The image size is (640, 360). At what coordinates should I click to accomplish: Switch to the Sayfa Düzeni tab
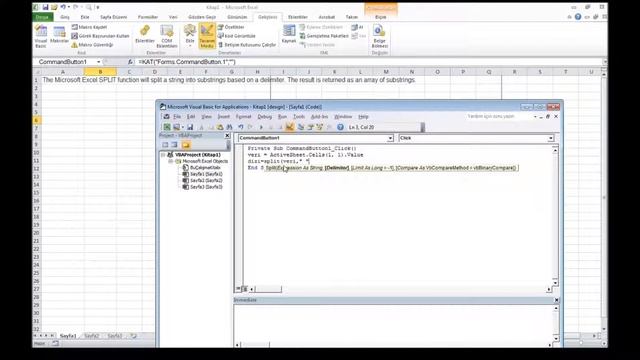click(x=113, y=17)
